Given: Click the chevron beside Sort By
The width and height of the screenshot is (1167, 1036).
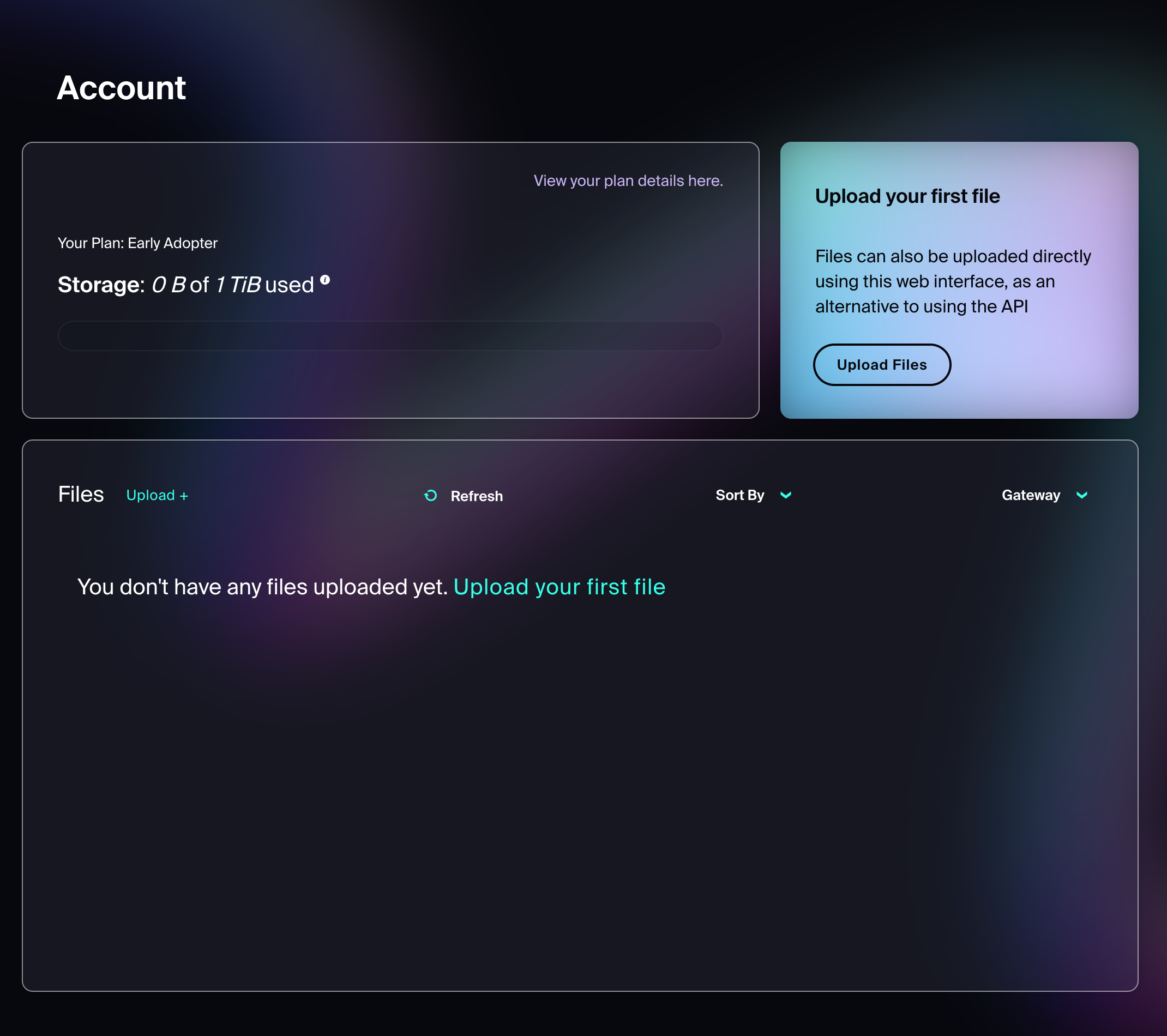Looking at the screenshot, I should pos(786,495).
